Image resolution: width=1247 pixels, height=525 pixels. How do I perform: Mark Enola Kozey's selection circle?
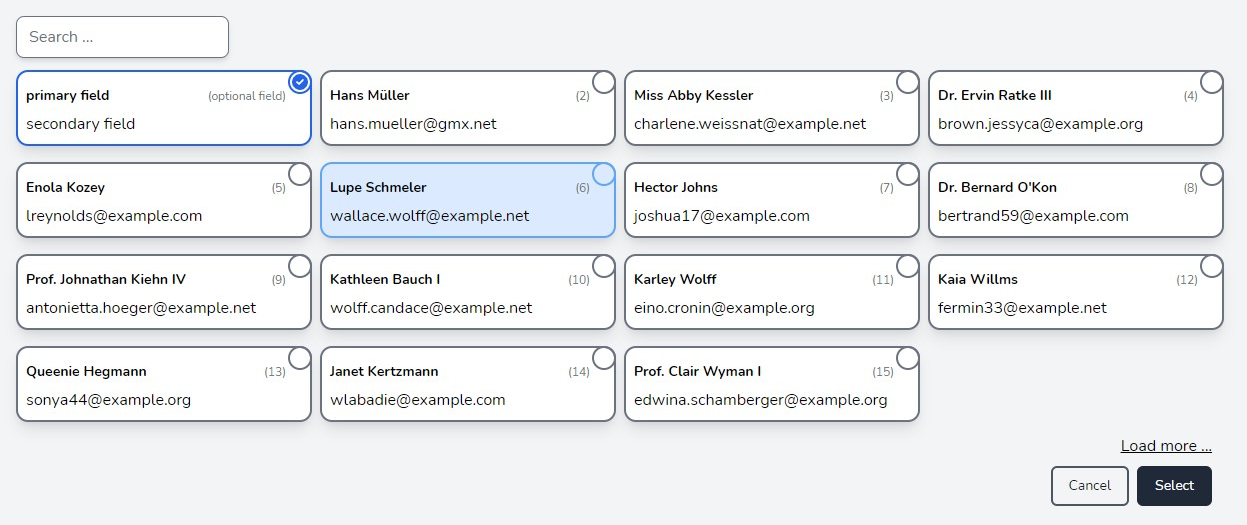(299, 174)
